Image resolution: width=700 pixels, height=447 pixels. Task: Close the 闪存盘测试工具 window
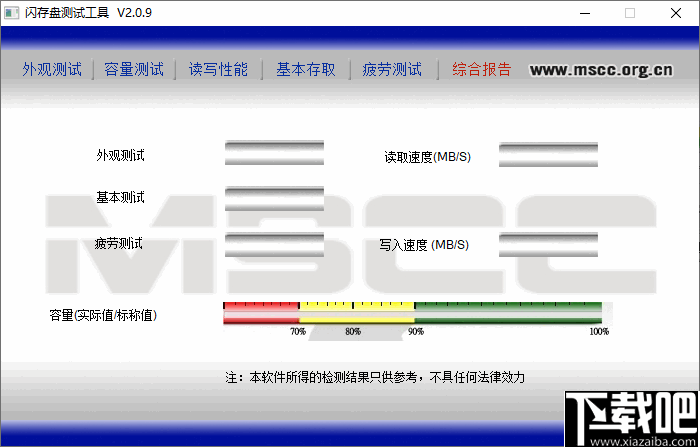(x=676, y=13)
